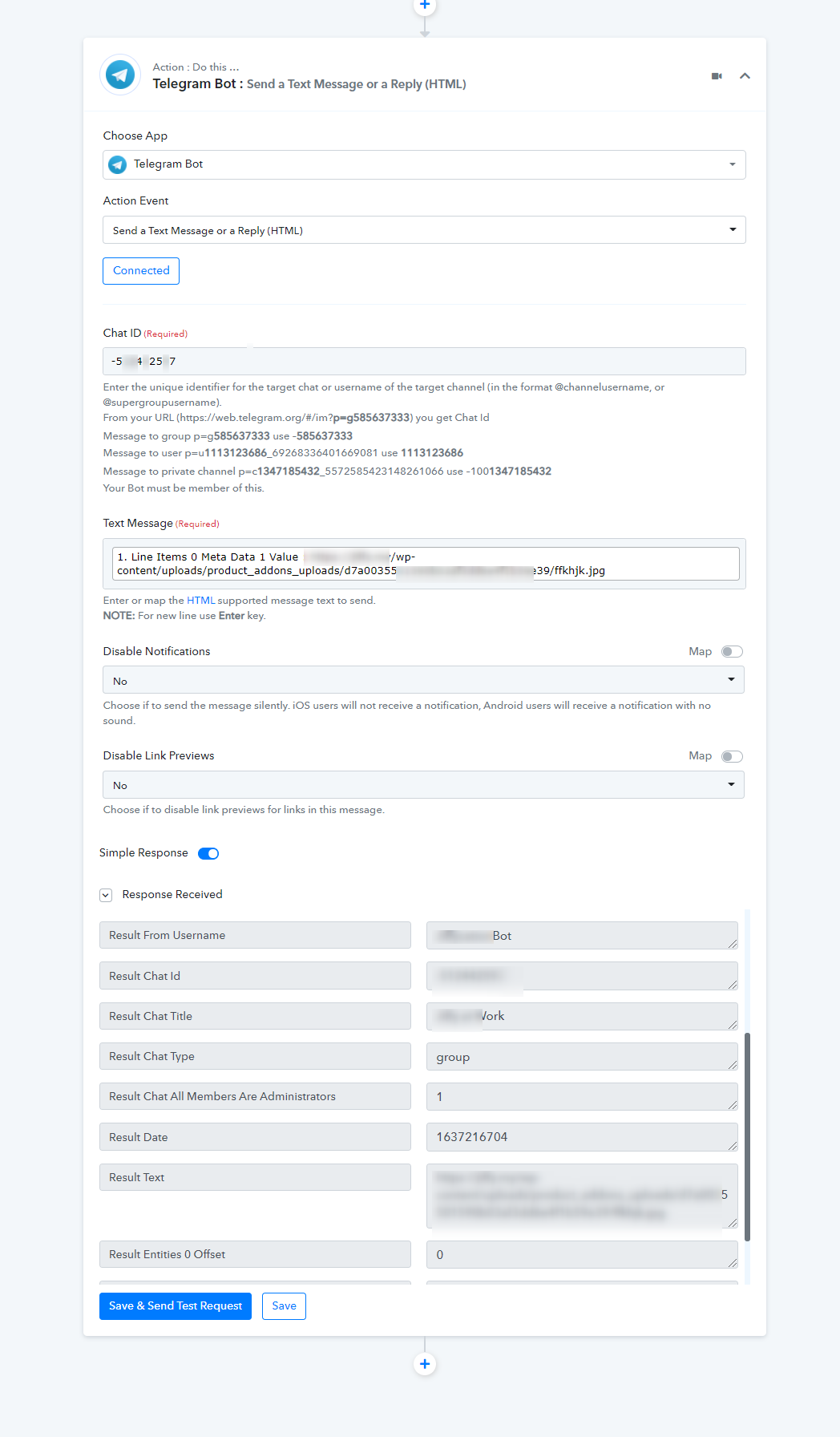Screen dimensions: 840x1437
Task: Click into the Text Message box
Action: pyautogui.click(x=426, y=564)
